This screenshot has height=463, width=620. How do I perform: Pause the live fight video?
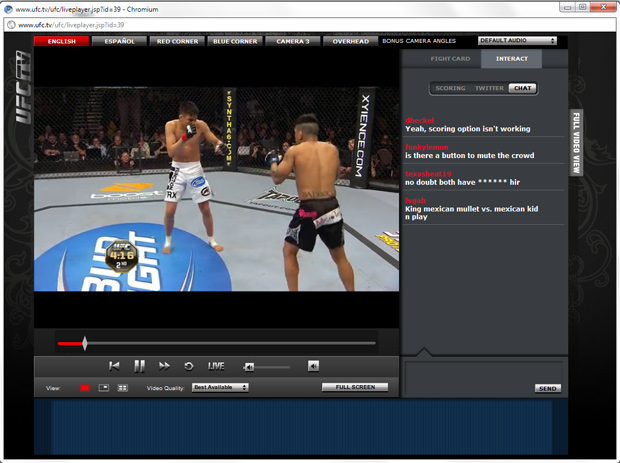139,366
